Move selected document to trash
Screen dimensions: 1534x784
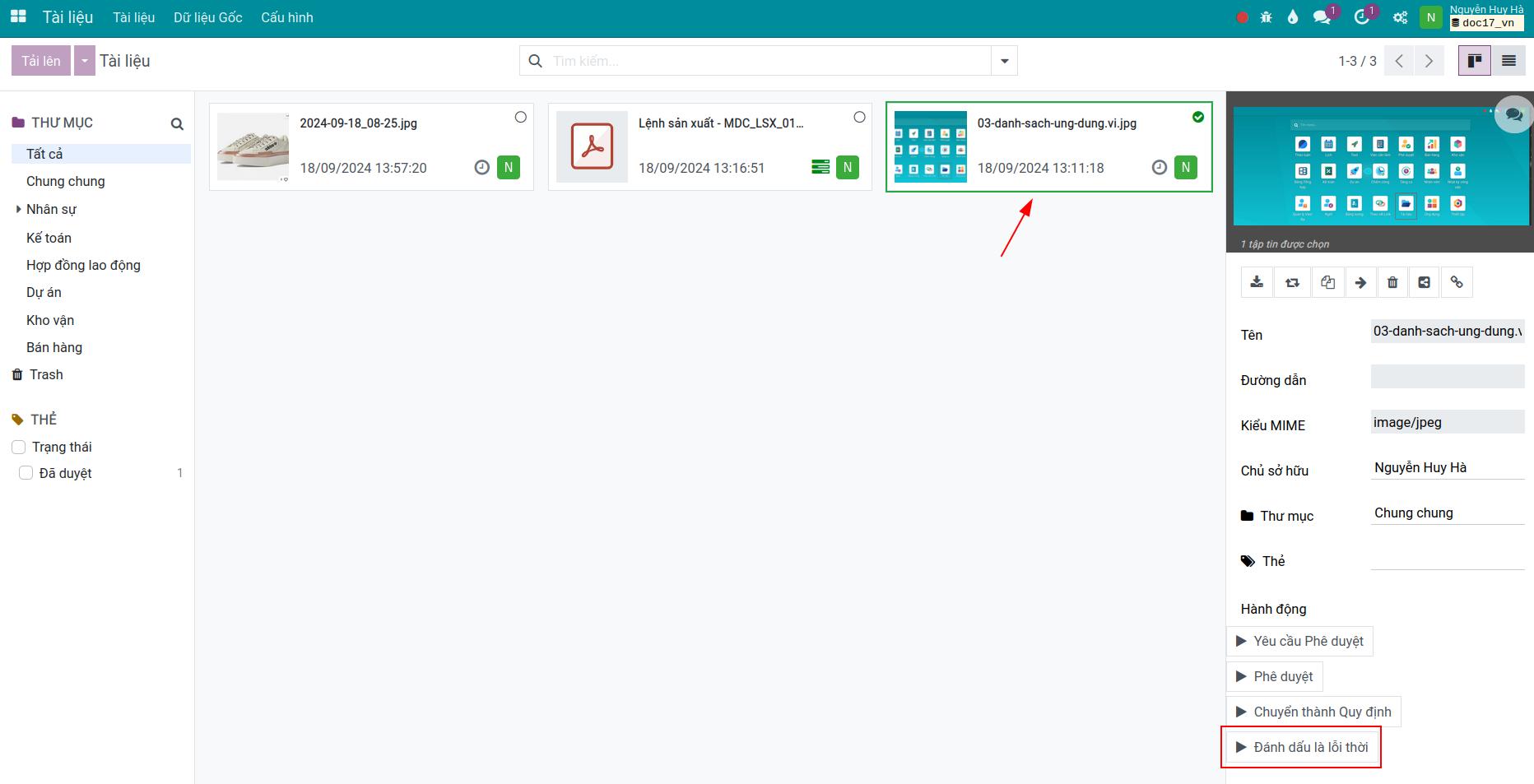(x=1392, y=282)
